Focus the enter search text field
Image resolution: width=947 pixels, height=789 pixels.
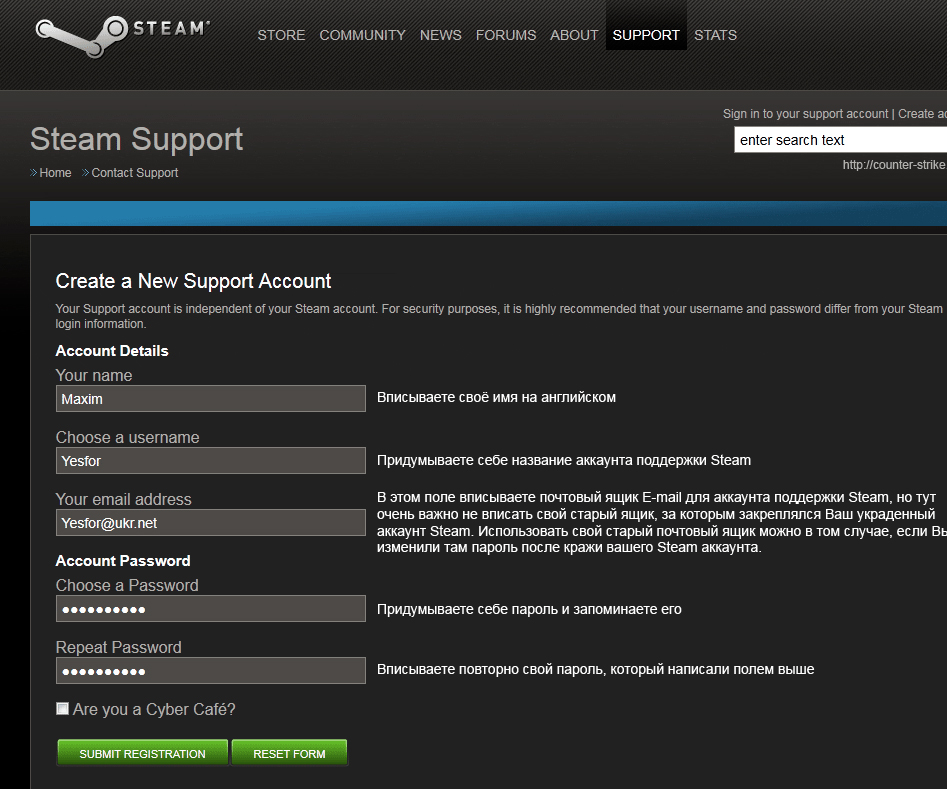pos(840,140)
